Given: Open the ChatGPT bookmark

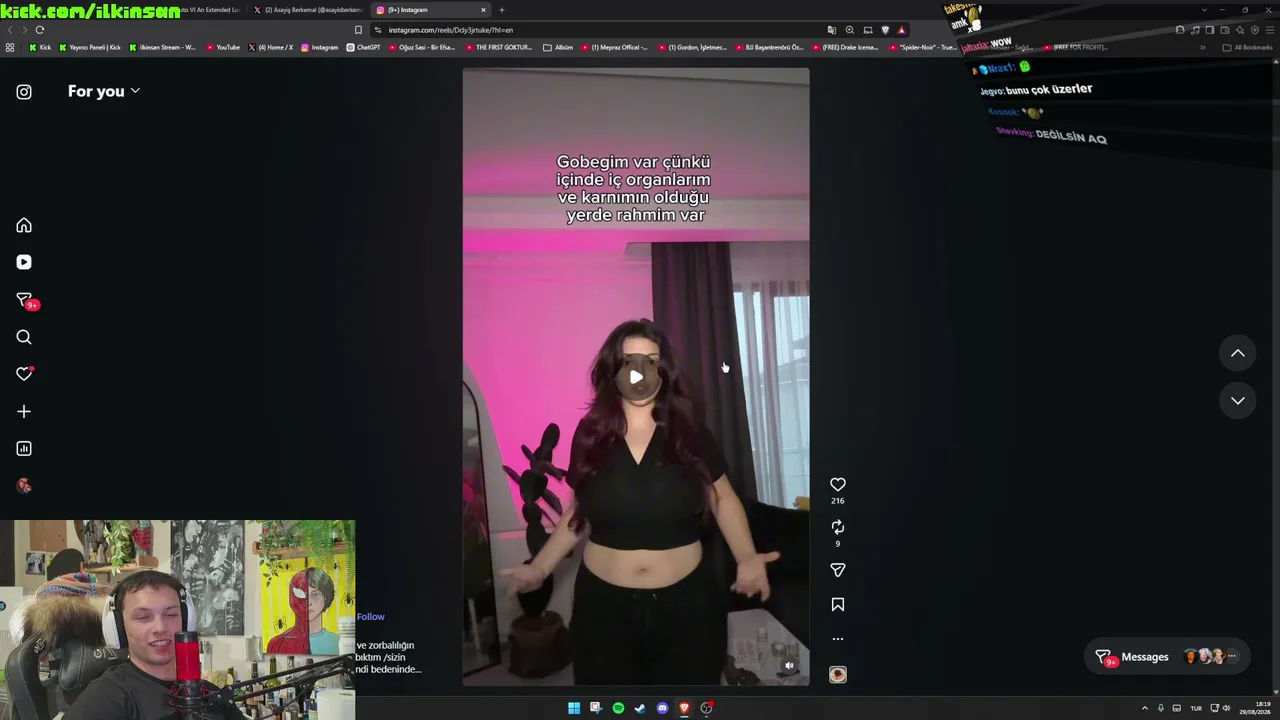Looking at the screenshot, I should pyautogui.click(x=363, y=47).
